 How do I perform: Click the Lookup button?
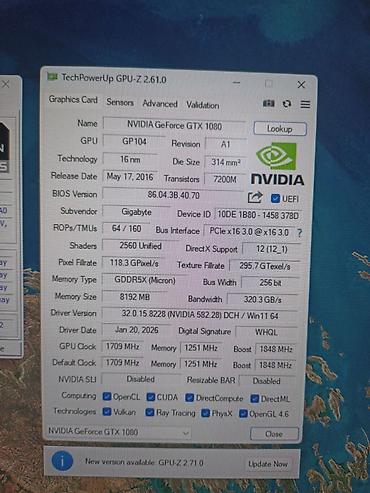[x=280, y=129]
